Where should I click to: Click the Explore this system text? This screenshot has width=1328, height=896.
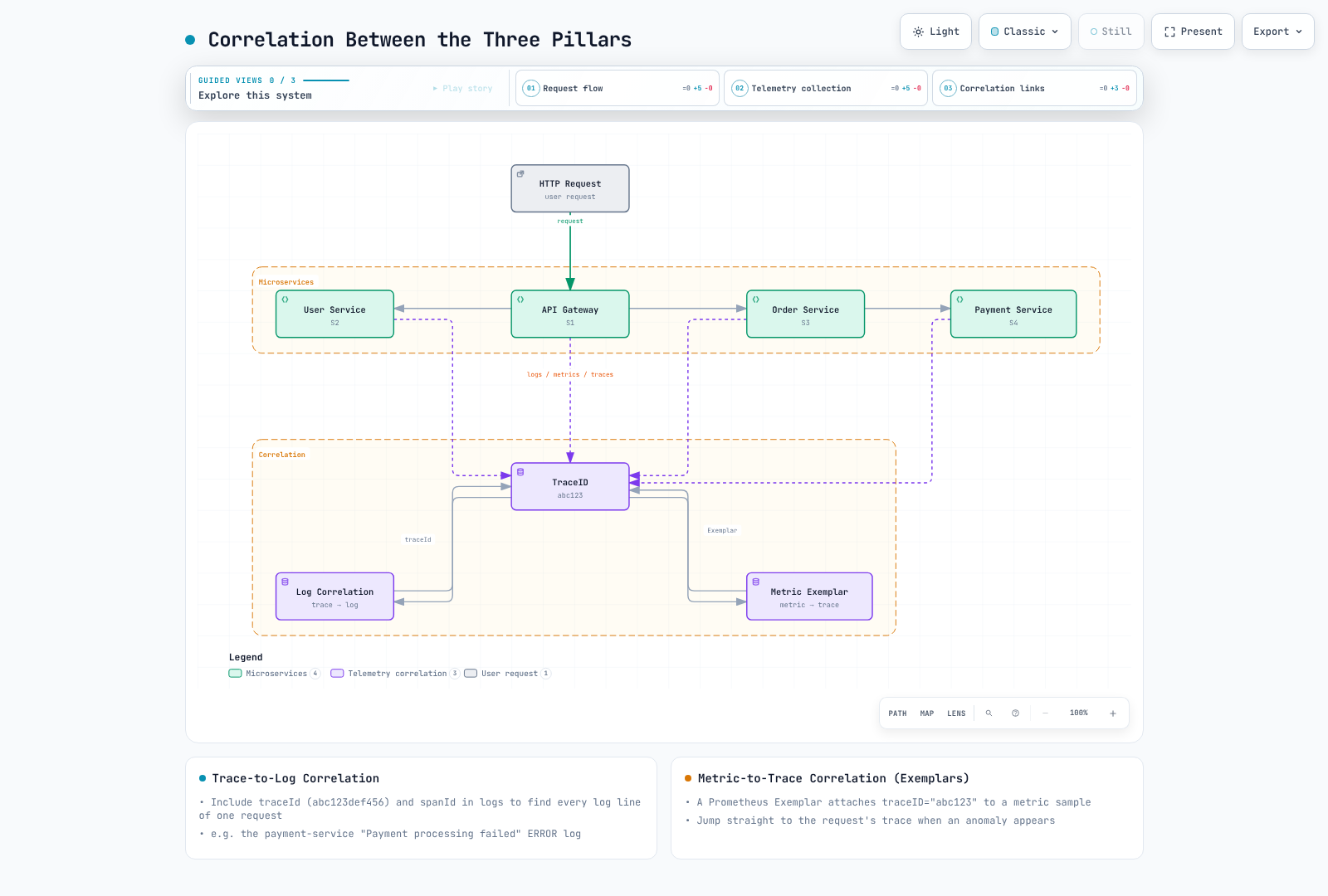[255, 95]
